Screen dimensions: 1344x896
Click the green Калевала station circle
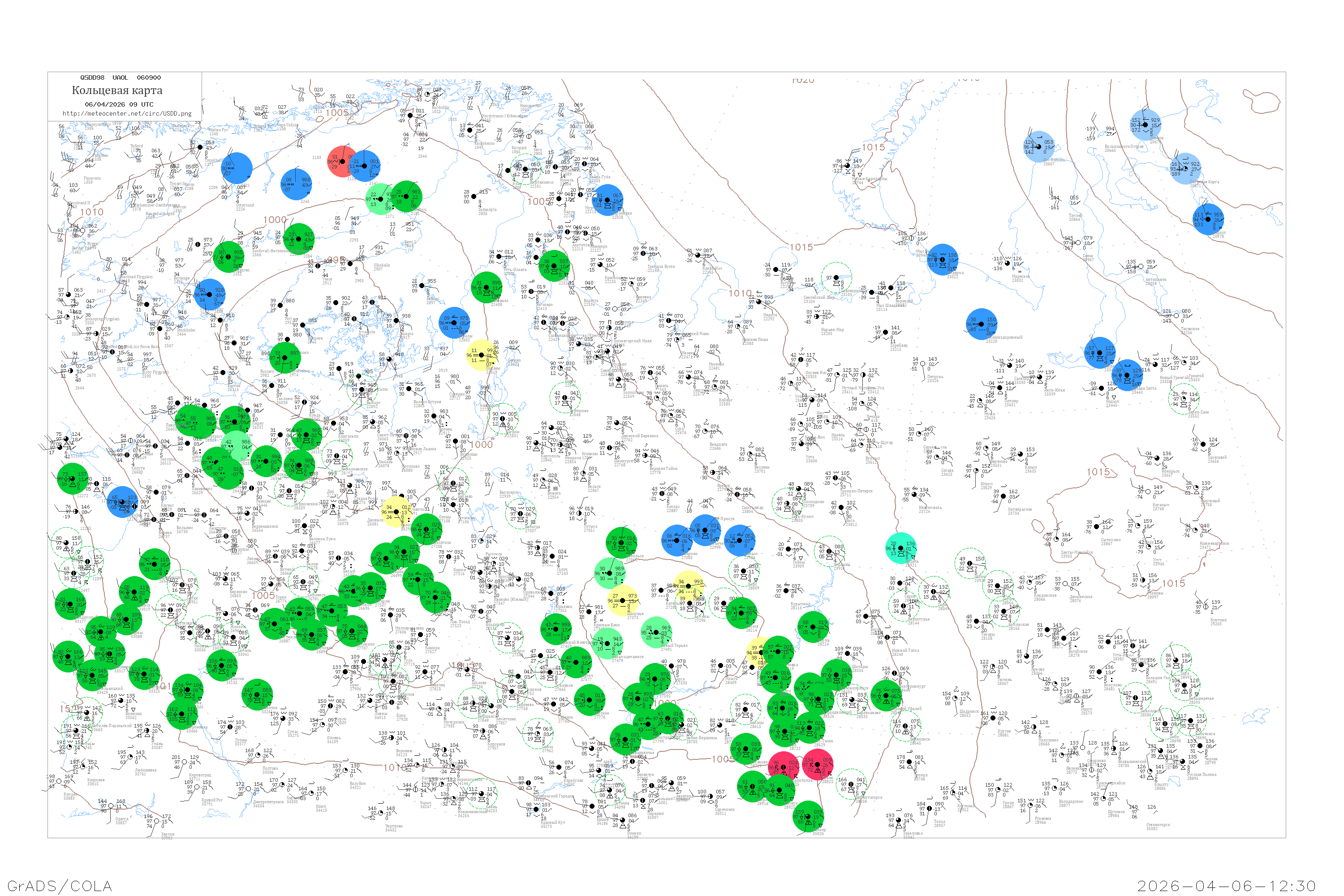486,288
